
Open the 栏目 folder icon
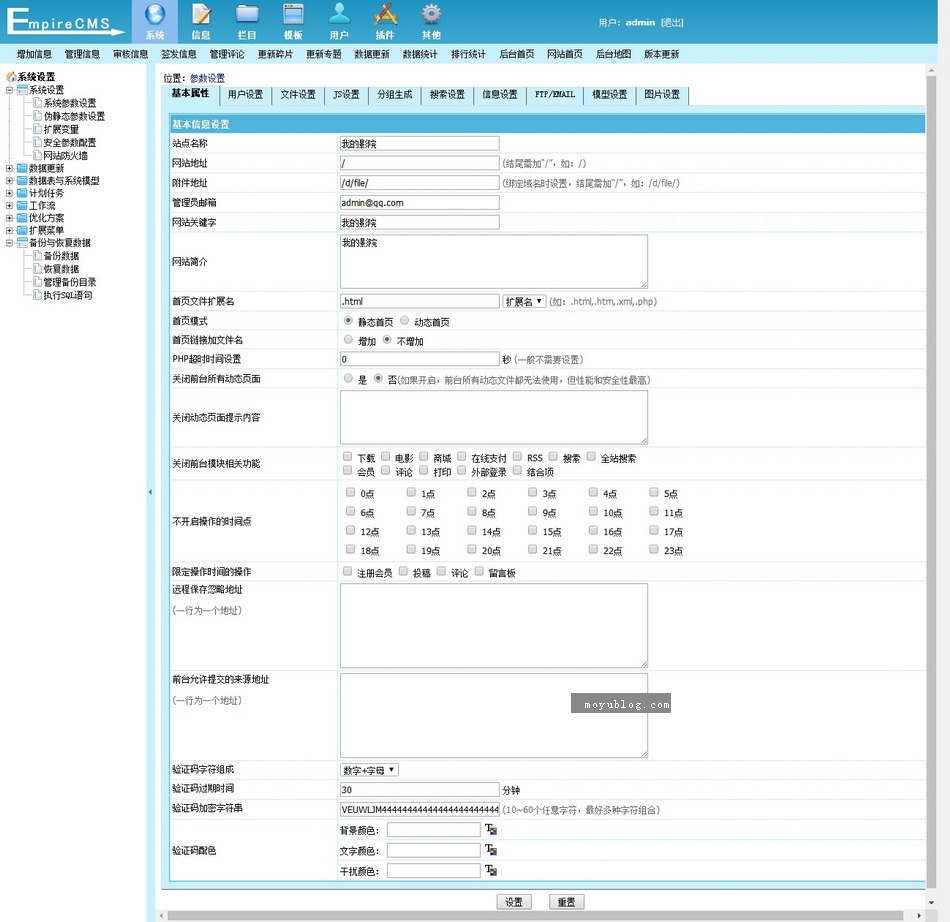tap(247, 15)
